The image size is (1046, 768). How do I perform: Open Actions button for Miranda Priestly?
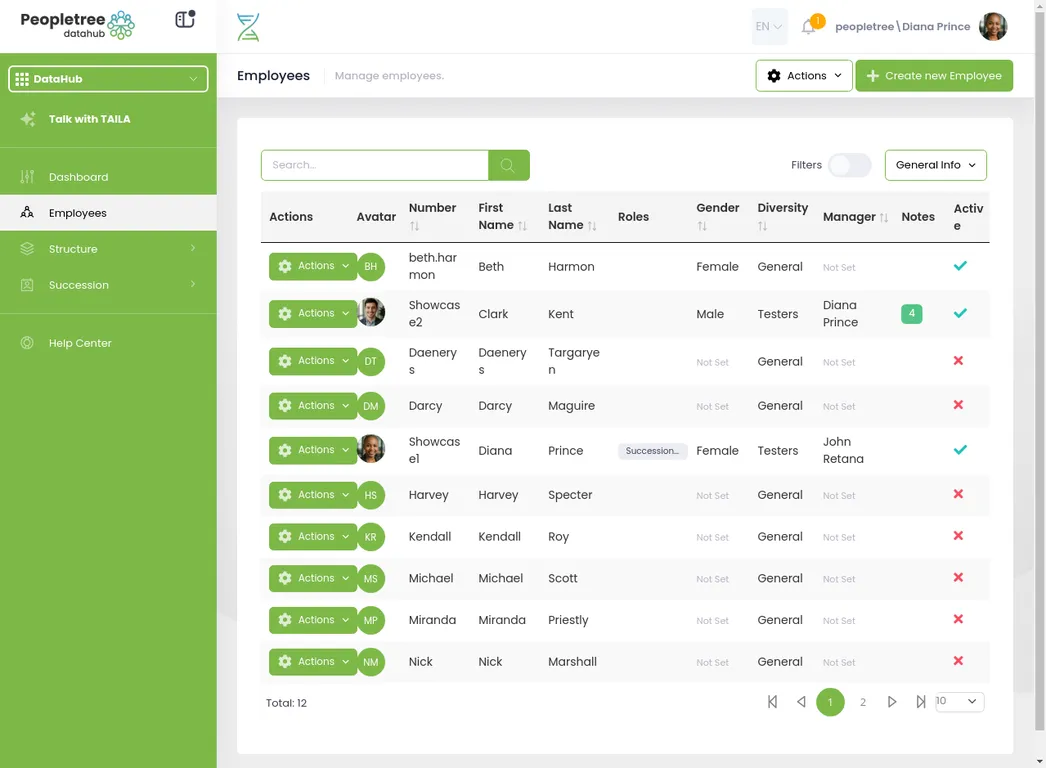[x=313, y=621]
